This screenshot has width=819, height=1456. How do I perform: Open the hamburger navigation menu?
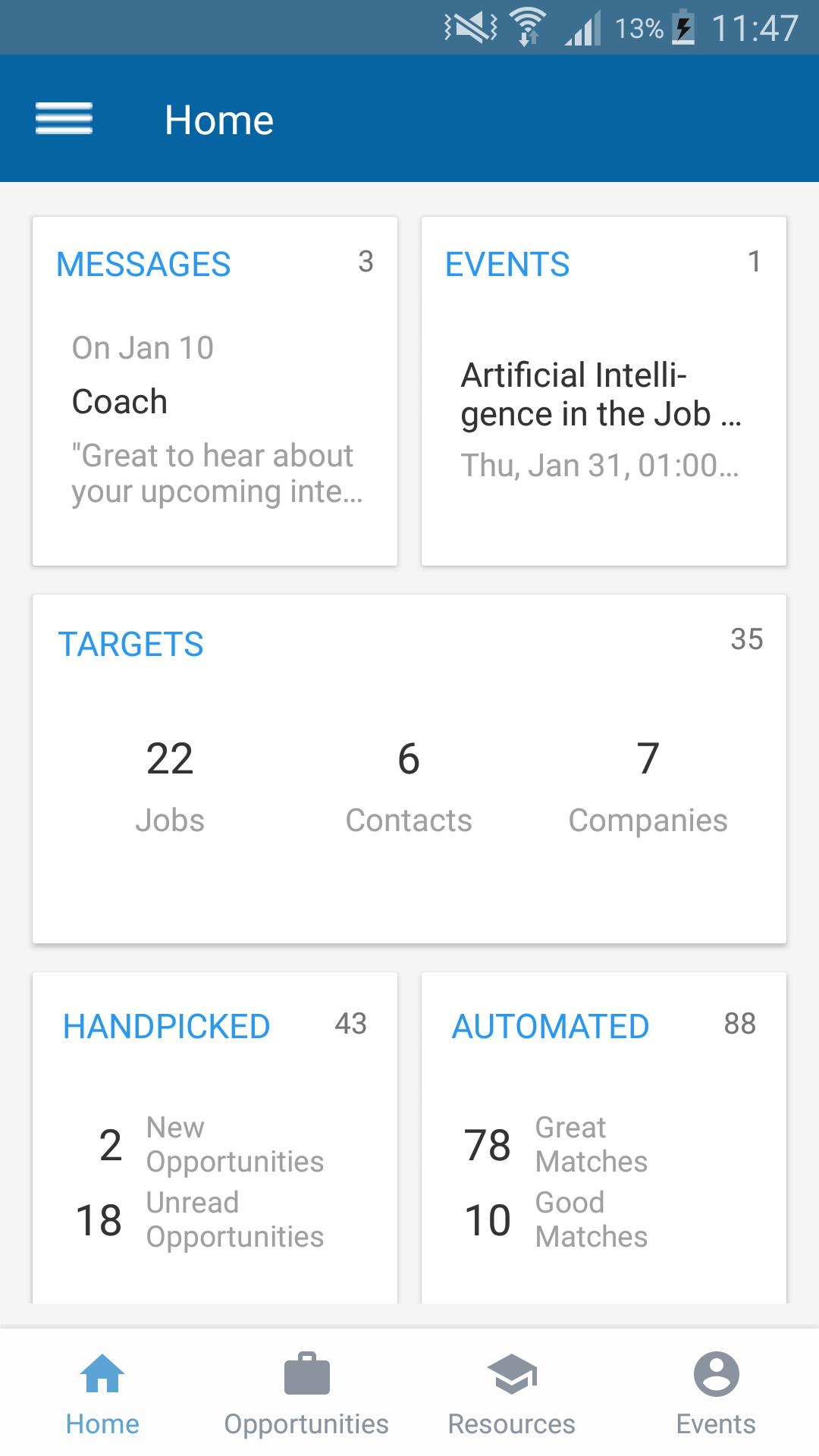tap(64, 119)
